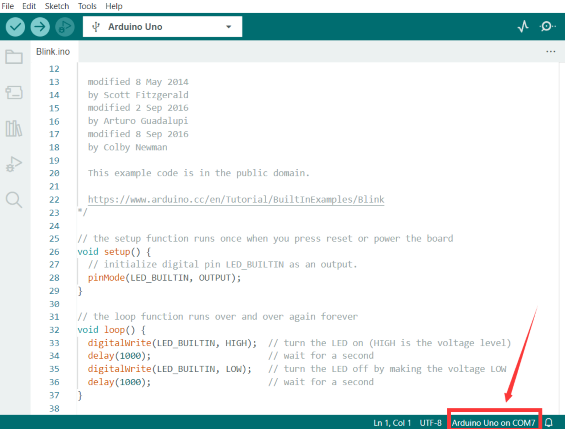565x429 pixels.
Task: Open the Serial Monitor
Action: [547, 27]
